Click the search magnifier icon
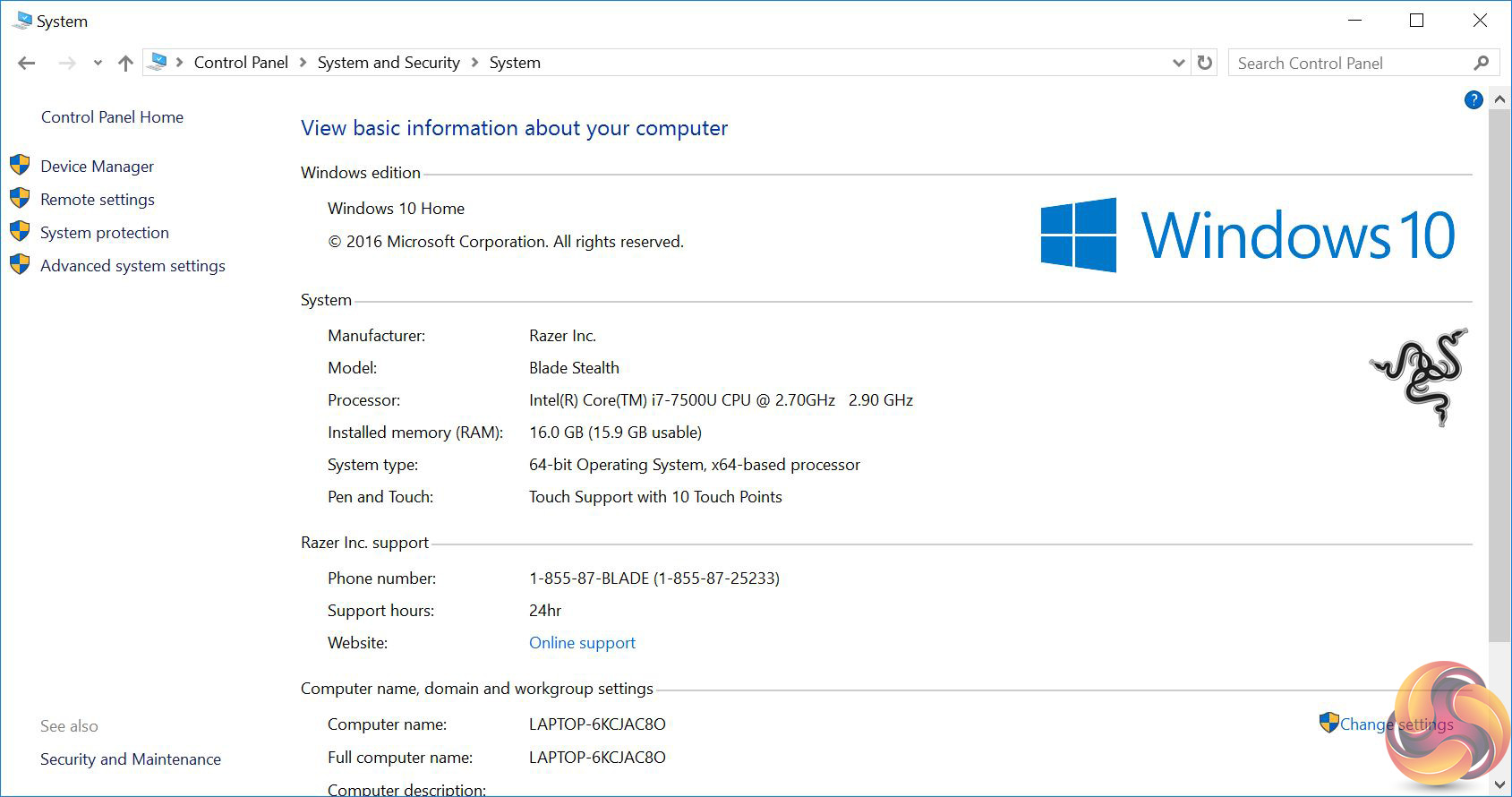 click(1482, 63)
